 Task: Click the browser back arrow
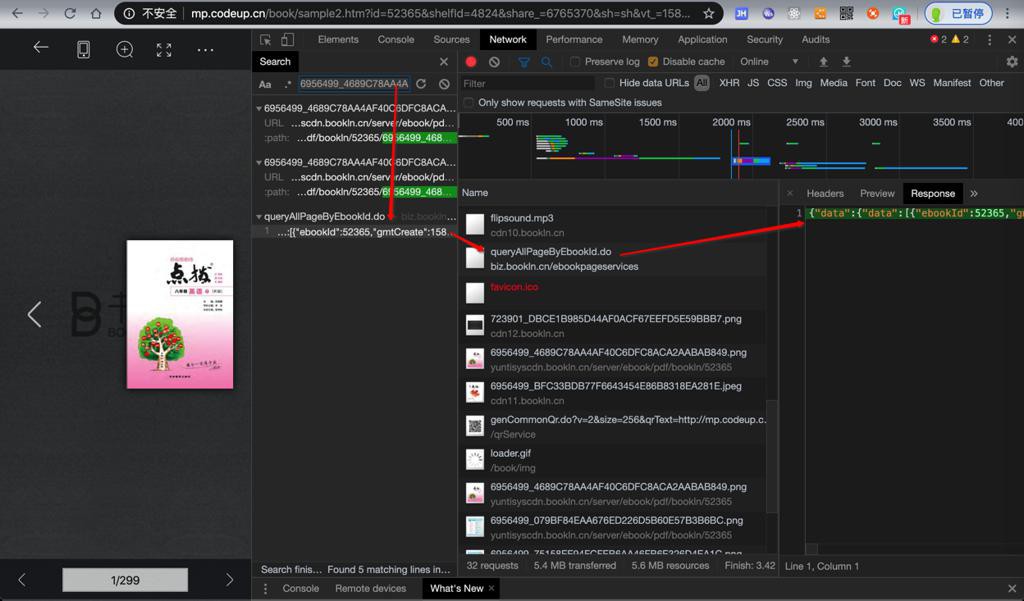tap(17, 13)
